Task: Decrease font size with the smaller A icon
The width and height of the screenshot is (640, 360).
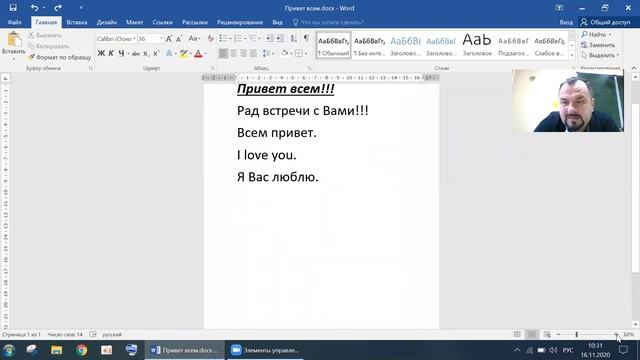Action: [x=179, y=39]
